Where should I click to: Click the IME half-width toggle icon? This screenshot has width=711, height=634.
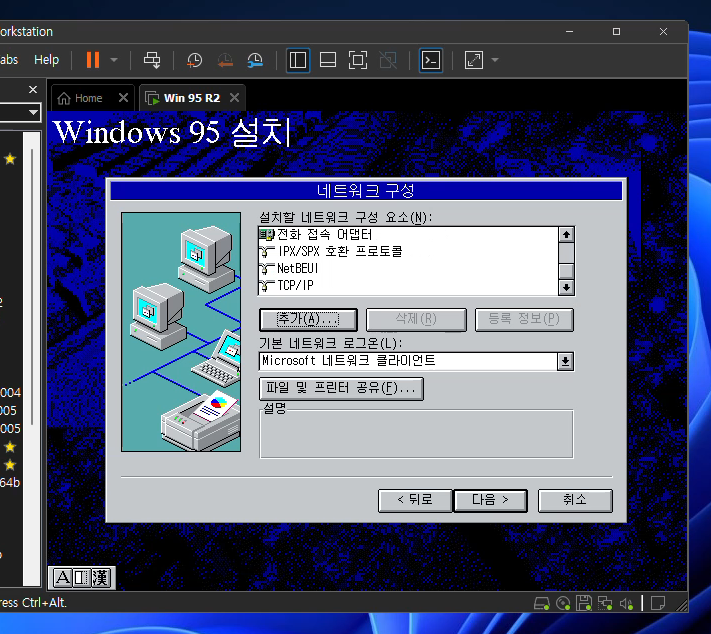click(x=82, y=578)
